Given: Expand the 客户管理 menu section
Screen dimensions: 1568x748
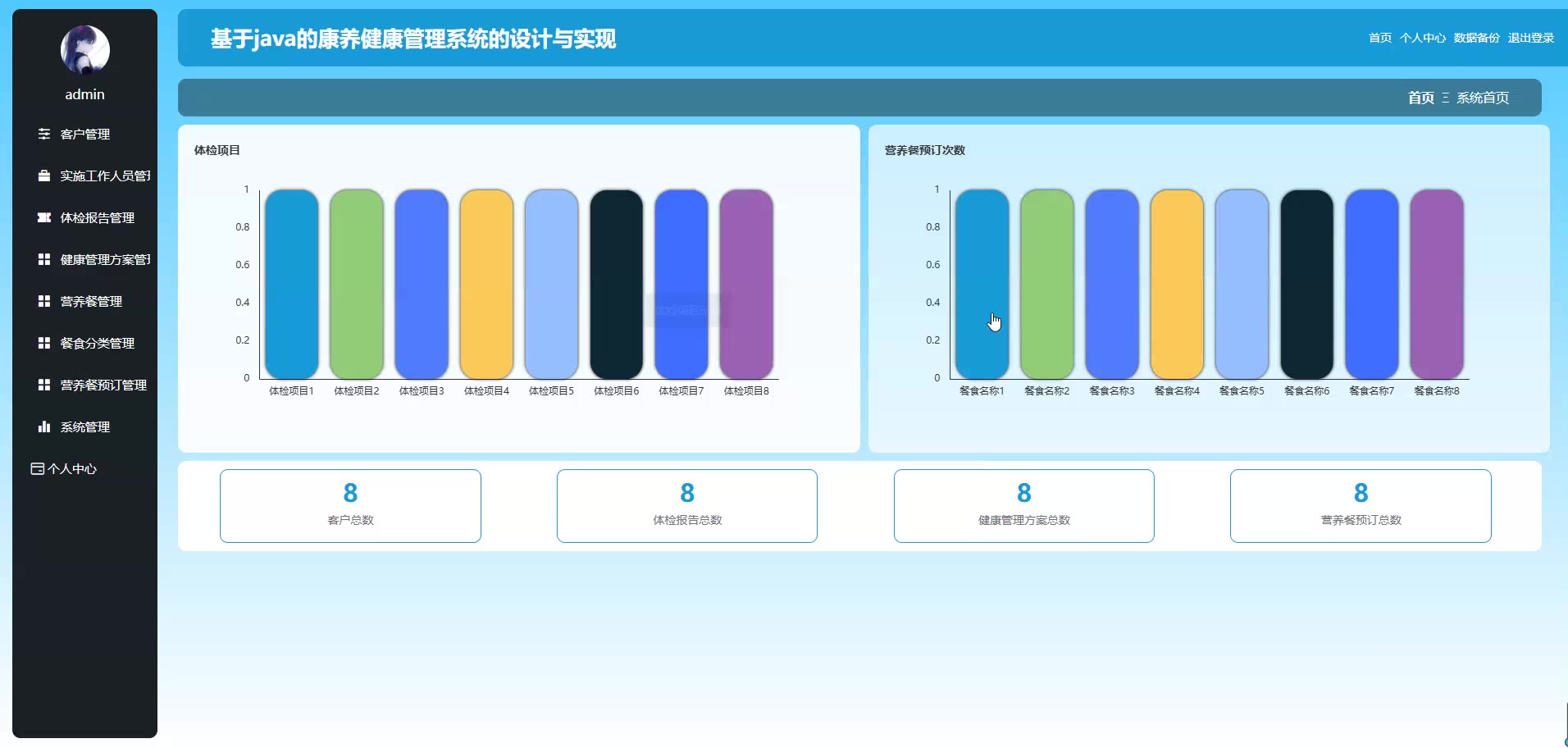Looking at the screenshot, I should [85, 134].
